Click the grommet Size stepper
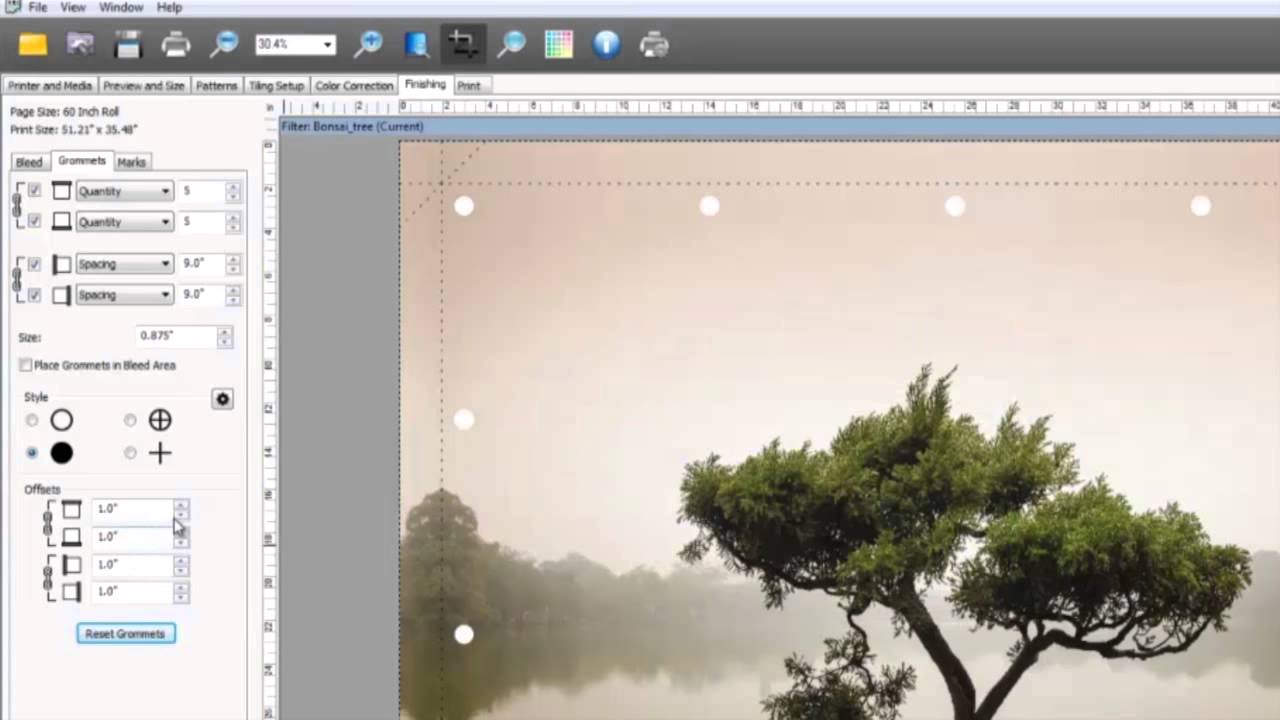 point(225,337)
